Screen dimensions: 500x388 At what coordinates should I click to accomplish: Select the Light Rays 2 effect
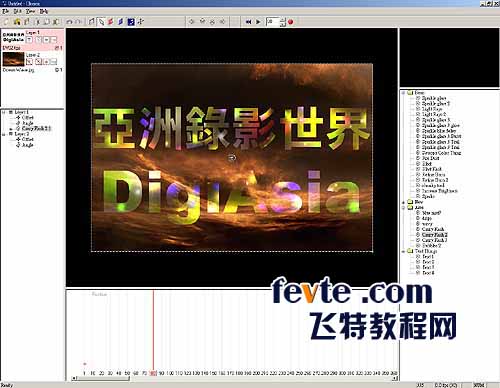point(434,114)
